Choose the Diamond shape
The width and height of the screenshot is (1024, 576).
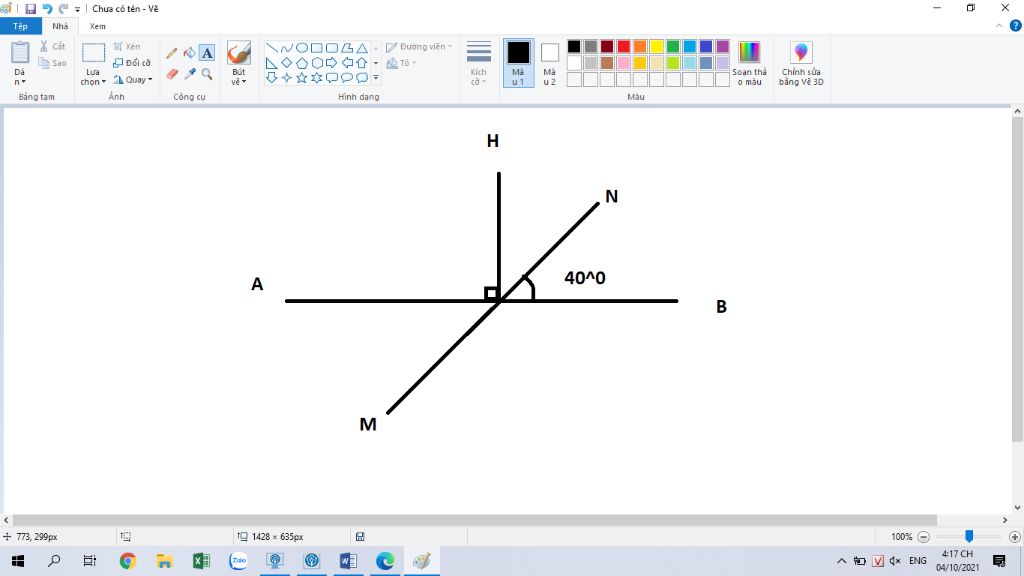pyautogui.click(x=287, y=63)
